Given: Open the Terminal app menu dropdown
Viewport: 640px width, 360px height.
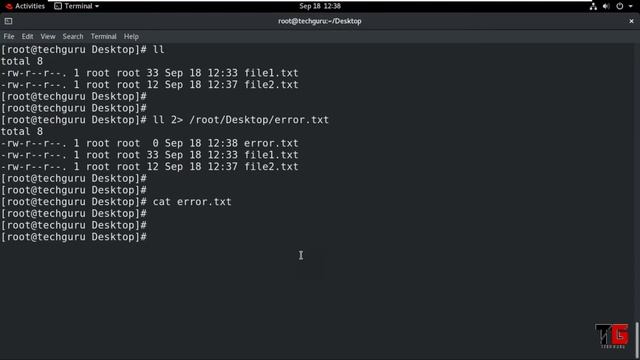Looking at the screenshot, I should (x=77, y=6).
